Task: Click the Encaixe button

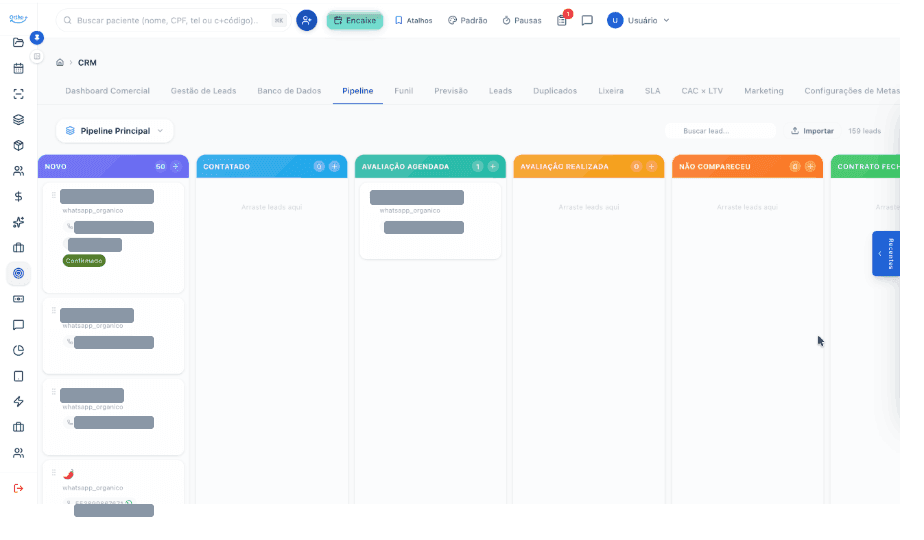Action: (355, 21)
